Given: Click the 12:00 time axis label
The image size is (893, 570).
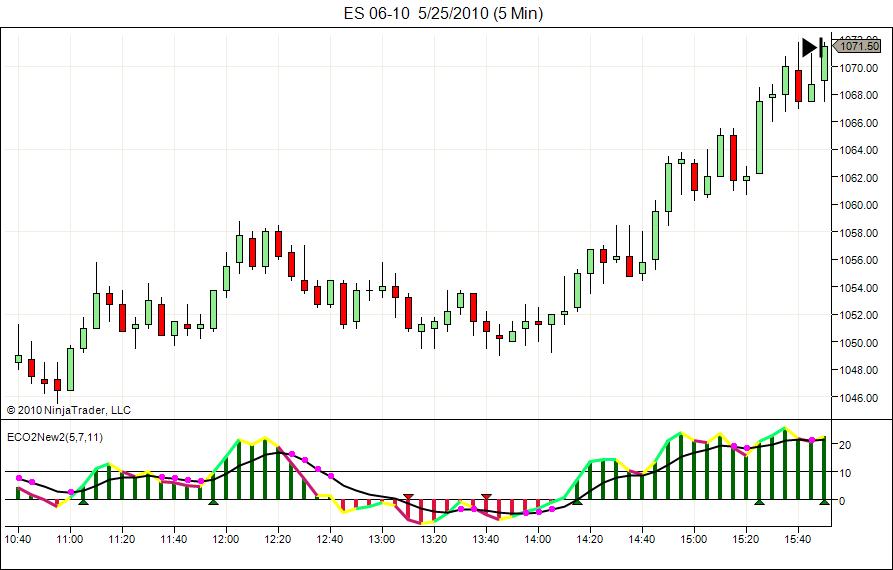Looking at the screenshot, I should pos(226,539).
